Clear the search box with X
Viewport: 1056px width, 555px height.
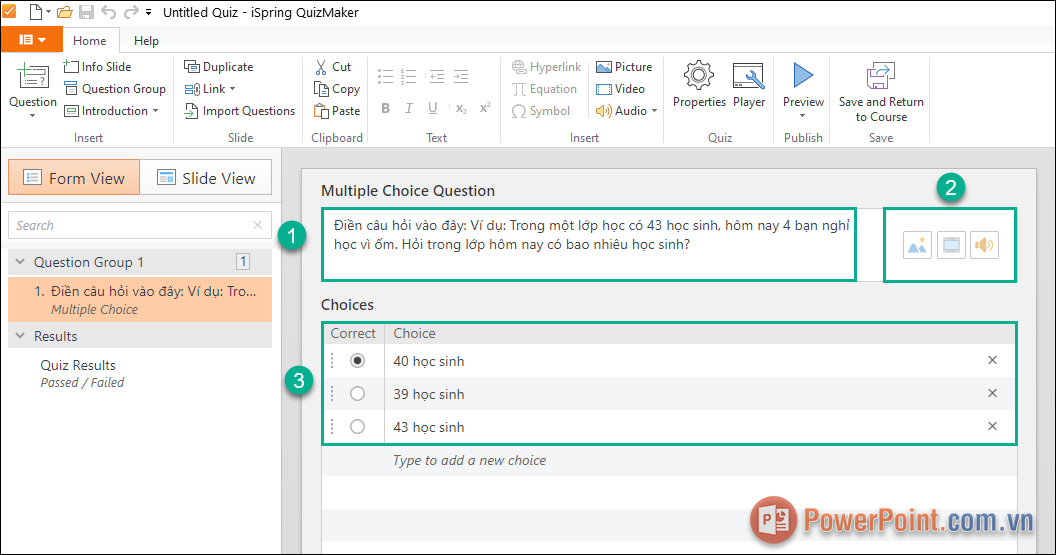[257, 225]
